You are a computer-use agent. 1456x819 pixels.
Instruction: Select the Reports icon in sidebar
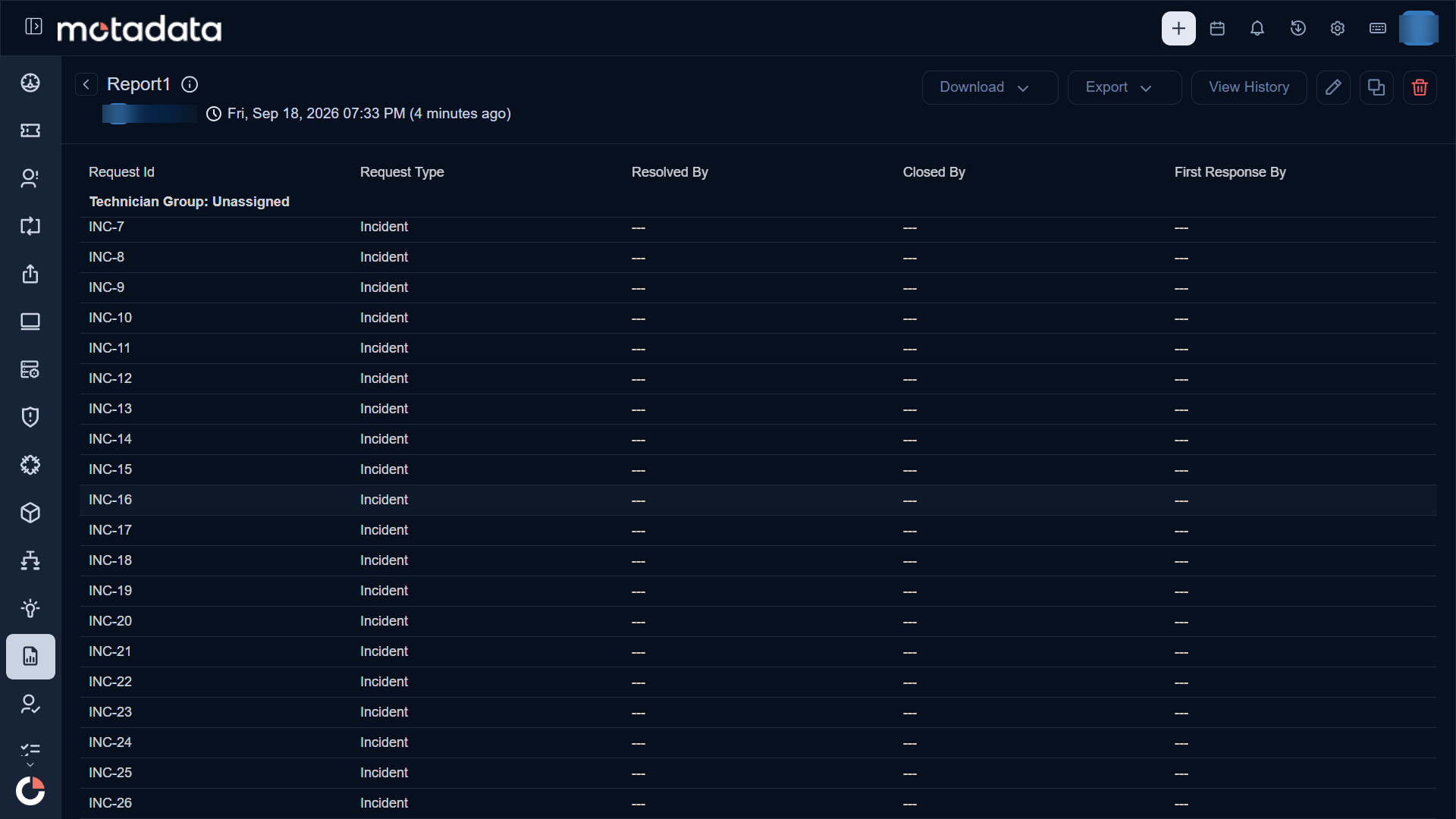(x=30, y=657)
